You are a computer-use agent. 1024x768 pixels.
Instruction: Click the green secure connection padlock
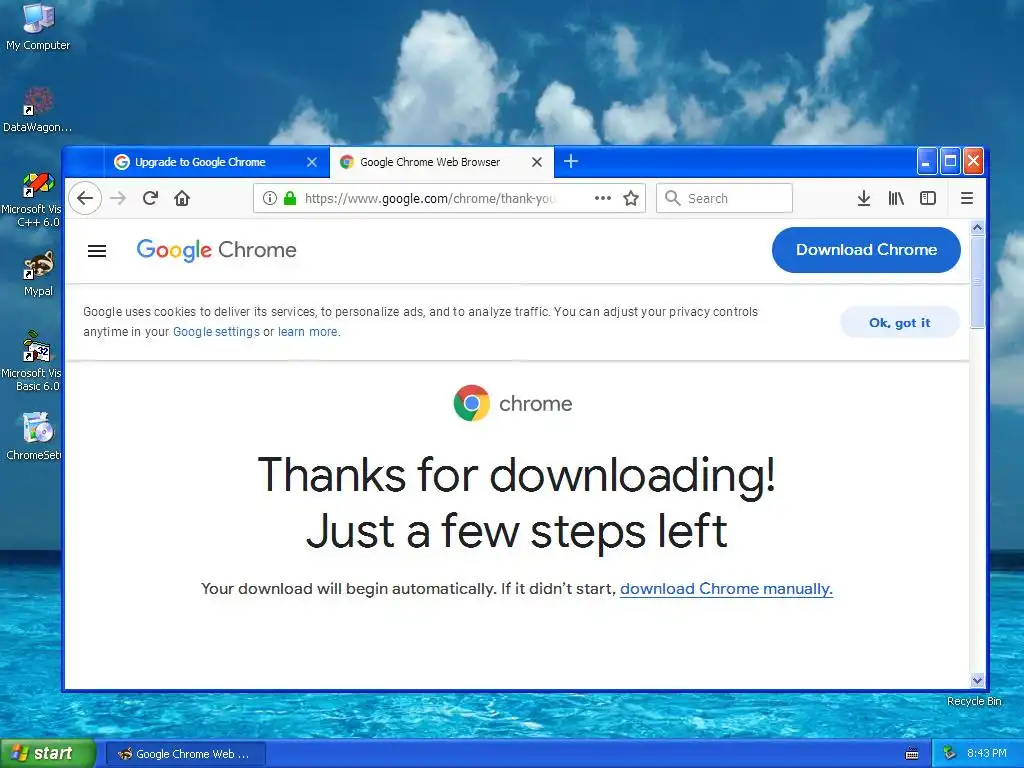(290, 198)
